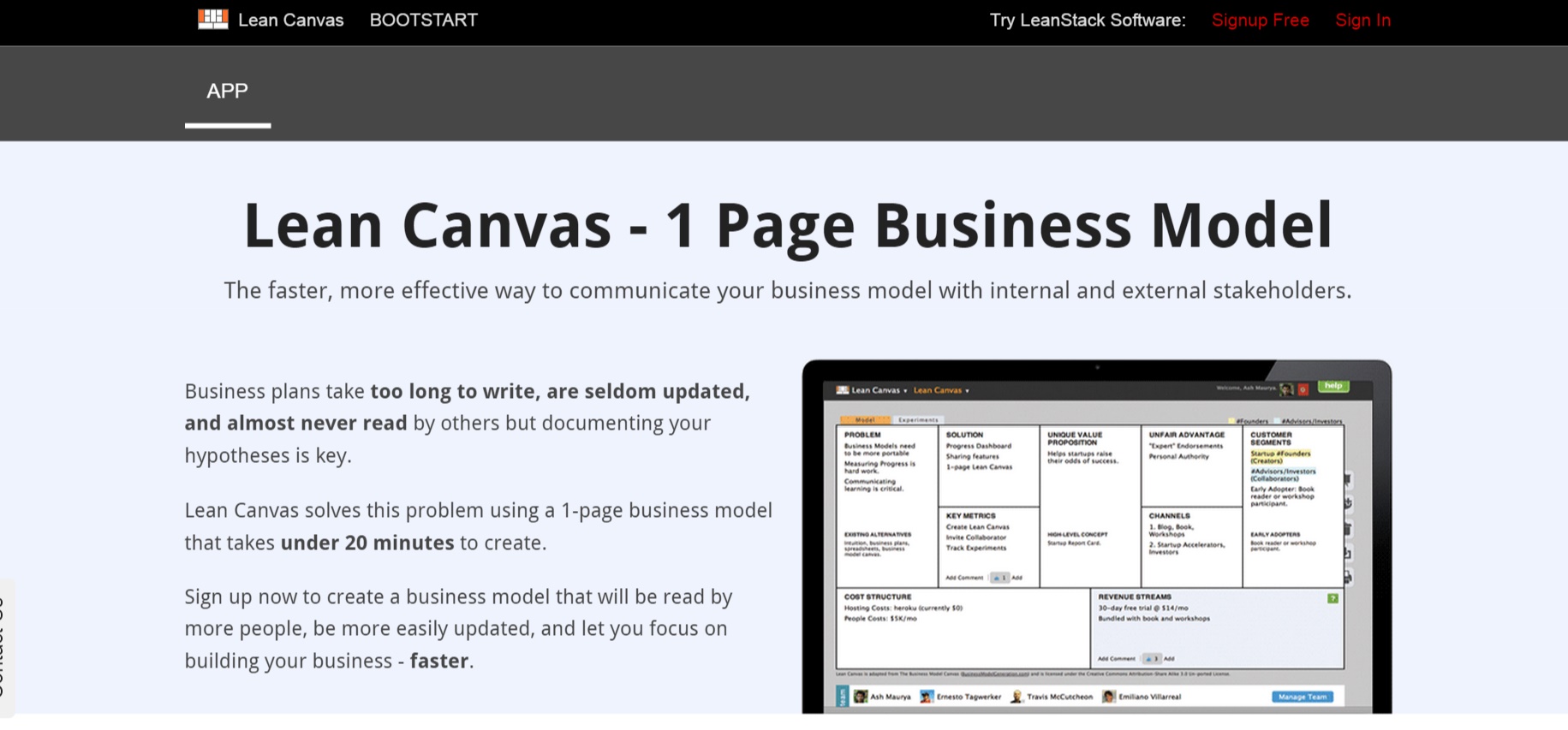Click the Lean Canvas logo icon in navbar

[212, 19]
